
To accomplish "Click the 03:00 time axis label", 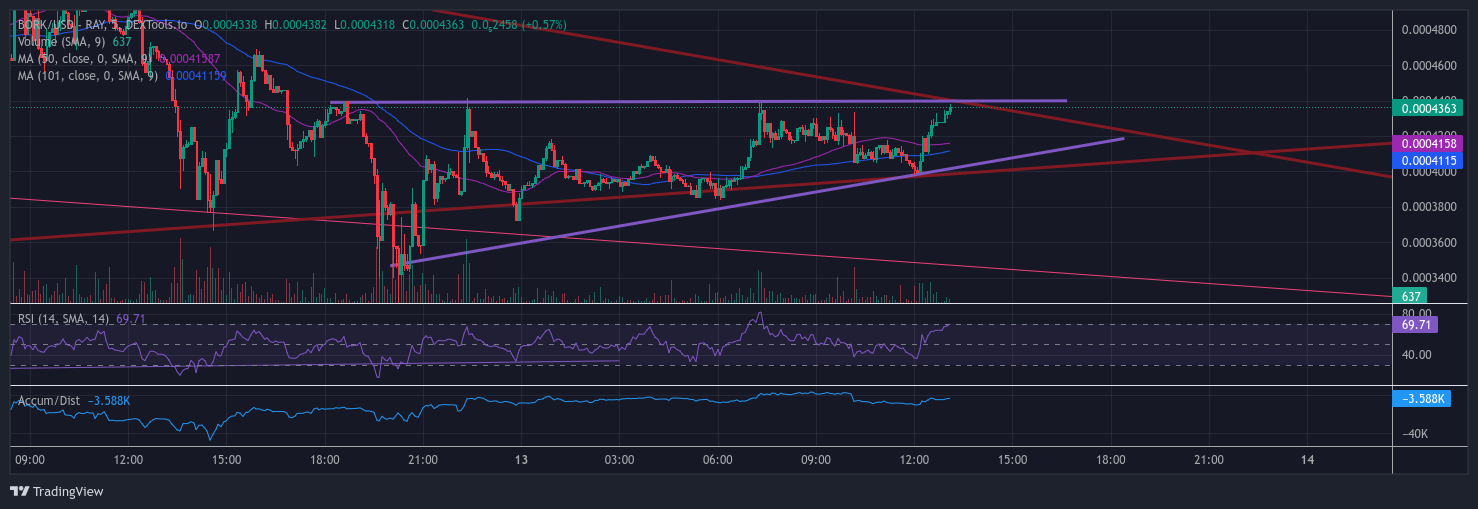I will click(x=620, y=460).
